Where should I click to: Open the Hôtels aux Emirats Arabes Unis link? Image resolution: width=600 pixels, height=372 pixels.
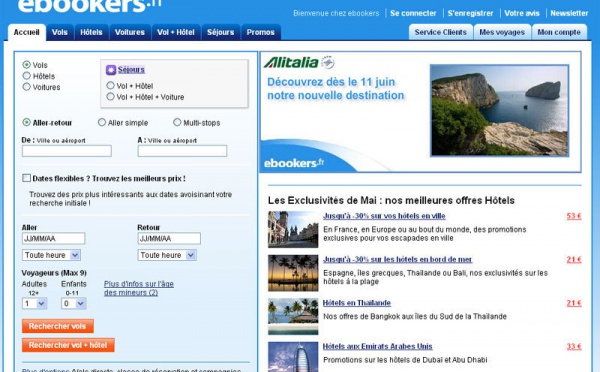tap(378, 346)
